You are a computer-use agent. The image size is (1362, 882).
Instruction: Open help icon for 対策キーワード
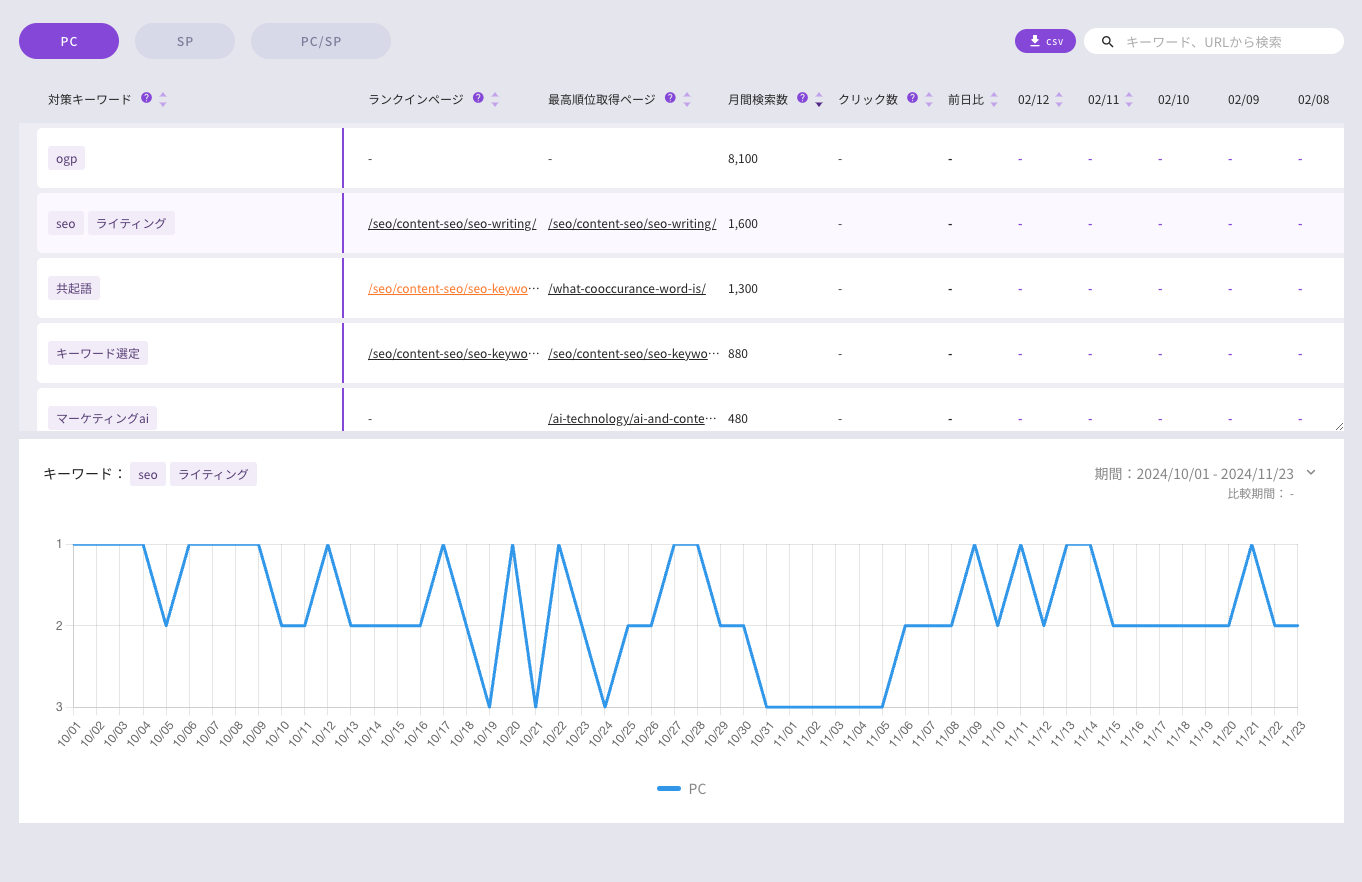[147, 98]
